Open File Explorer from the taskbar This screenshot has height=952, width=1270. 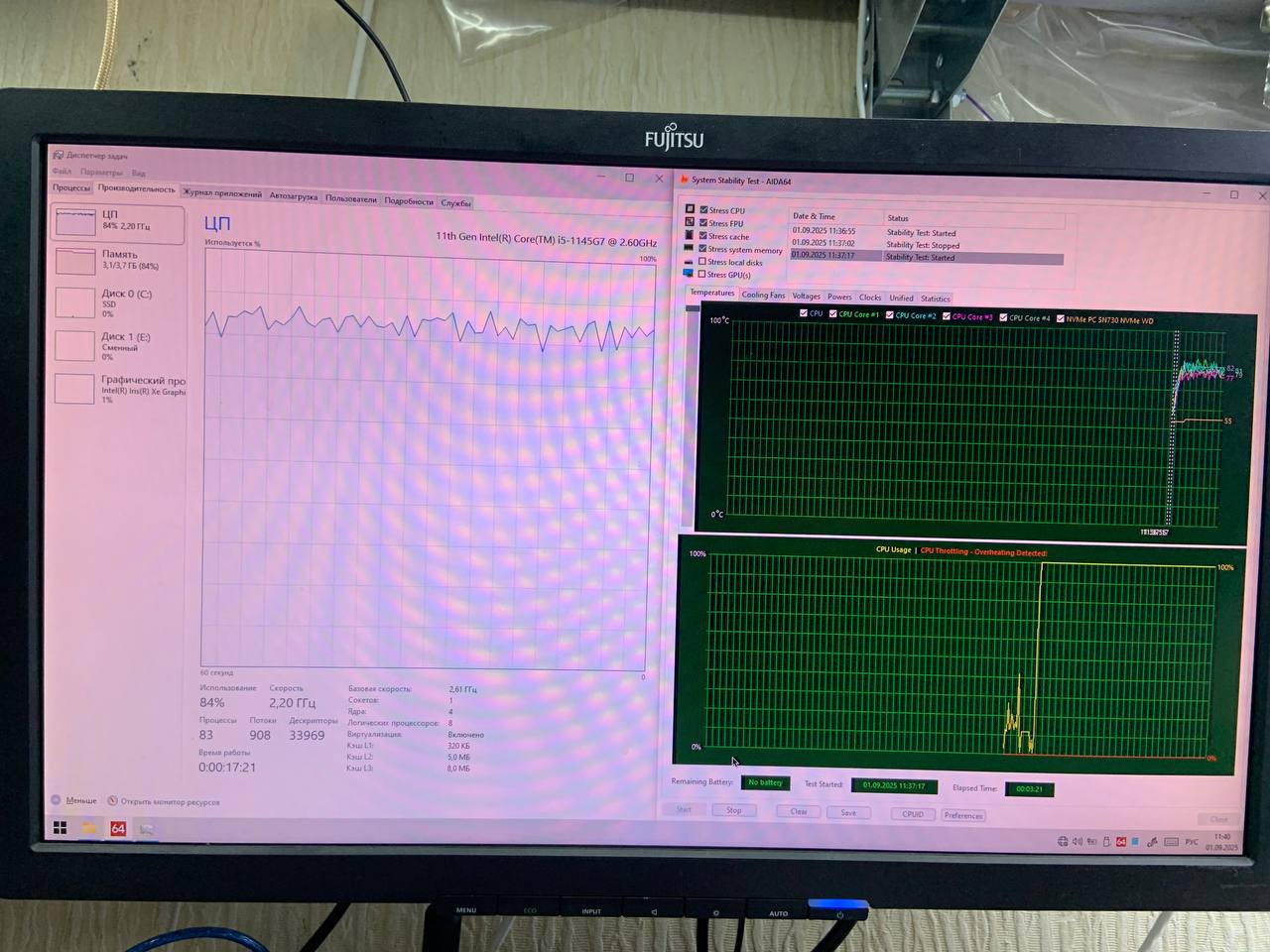89,828
